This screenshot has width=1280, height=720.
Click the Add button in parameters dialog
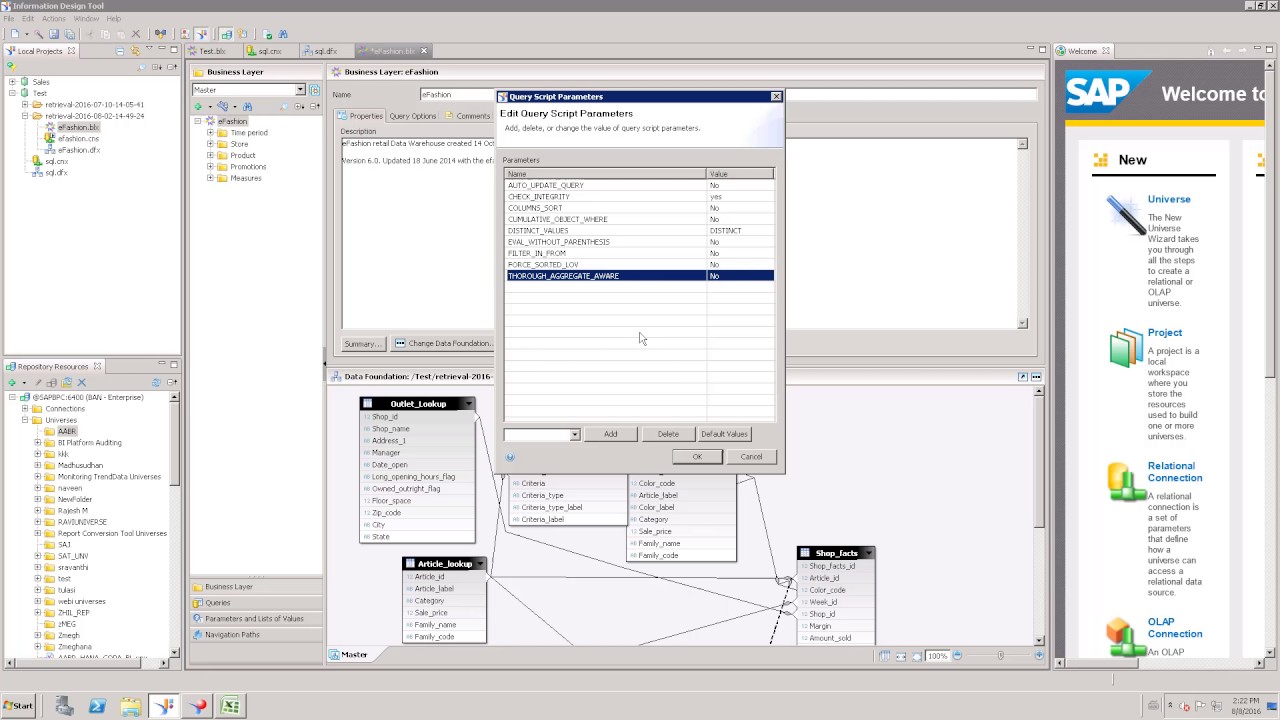(610, 434)
